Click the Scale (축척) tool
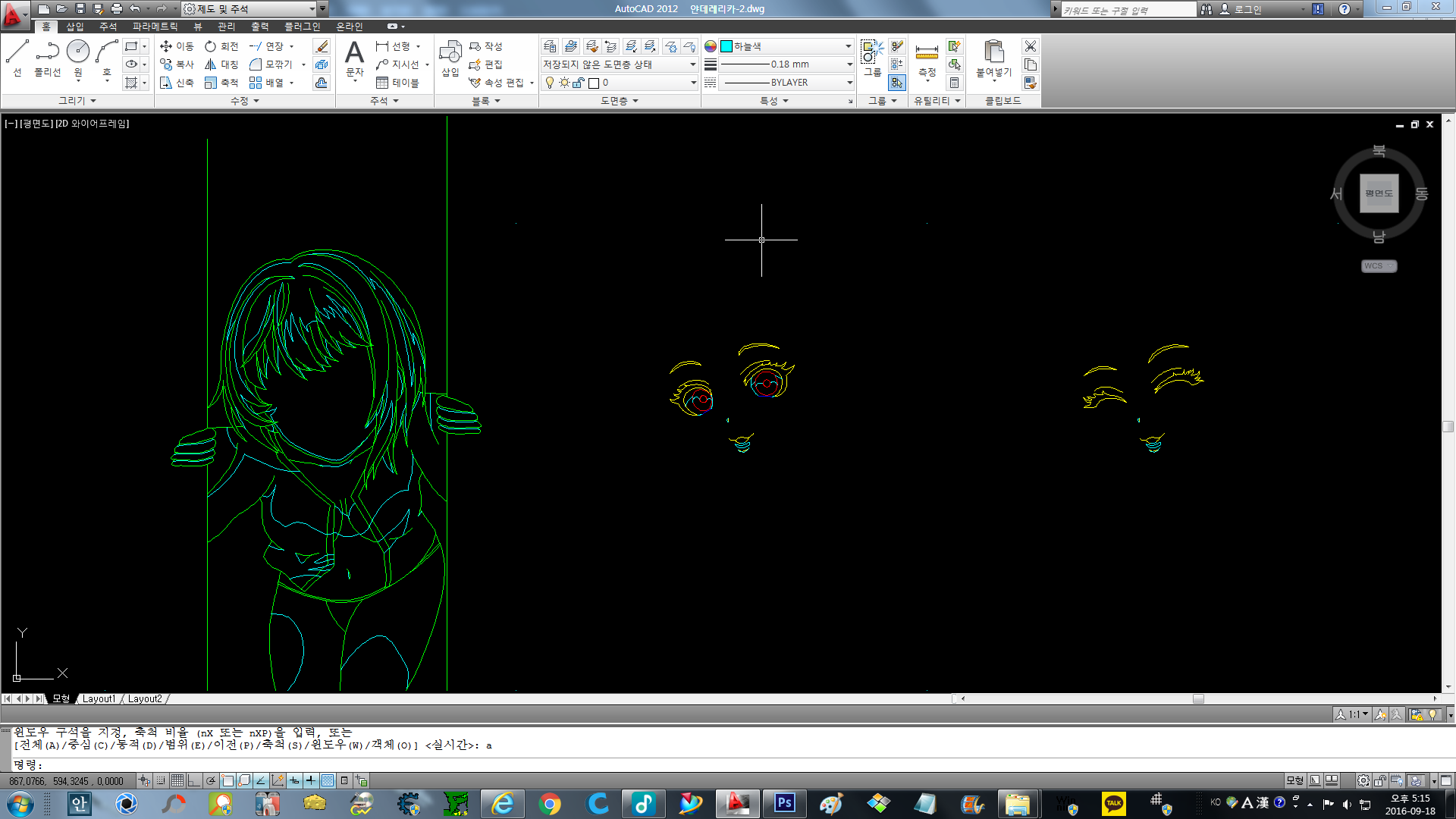 pos(221,83)
